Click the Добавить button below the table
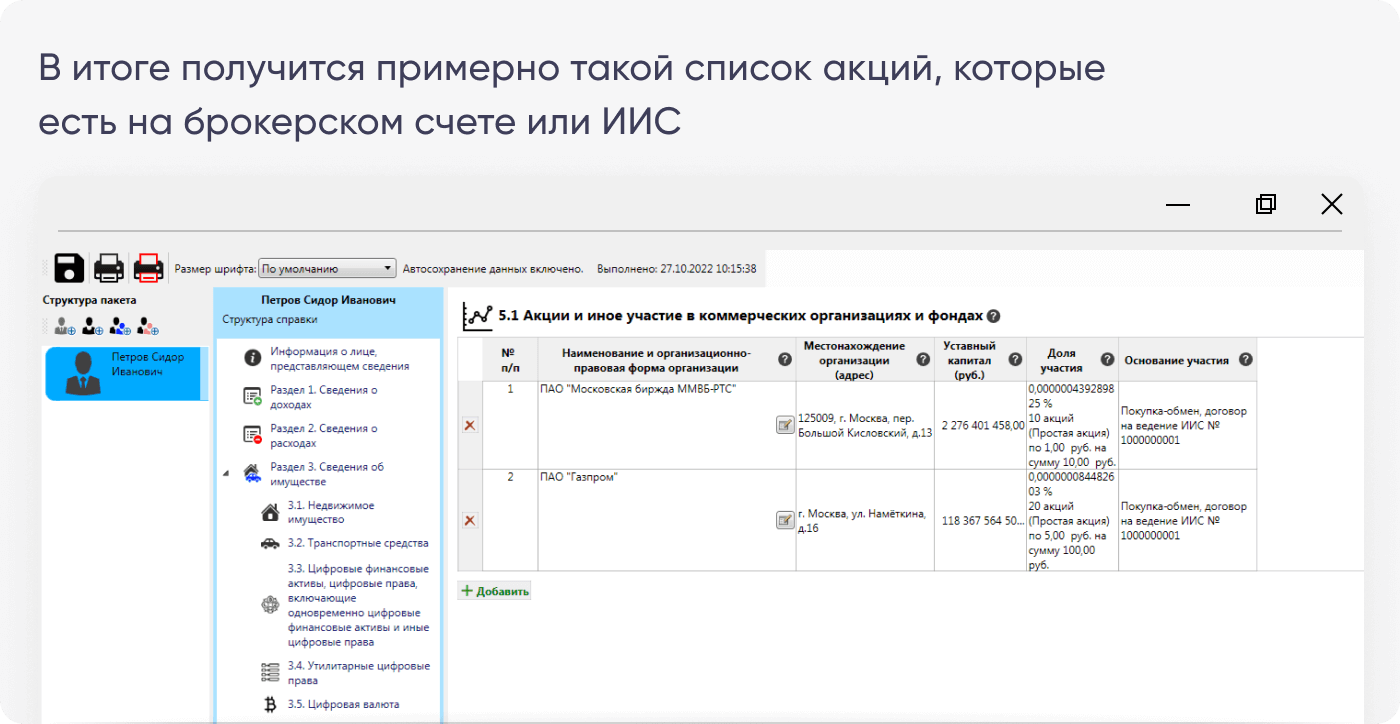The width and height of the screenshot is (1400, 724). pos(495,591)
